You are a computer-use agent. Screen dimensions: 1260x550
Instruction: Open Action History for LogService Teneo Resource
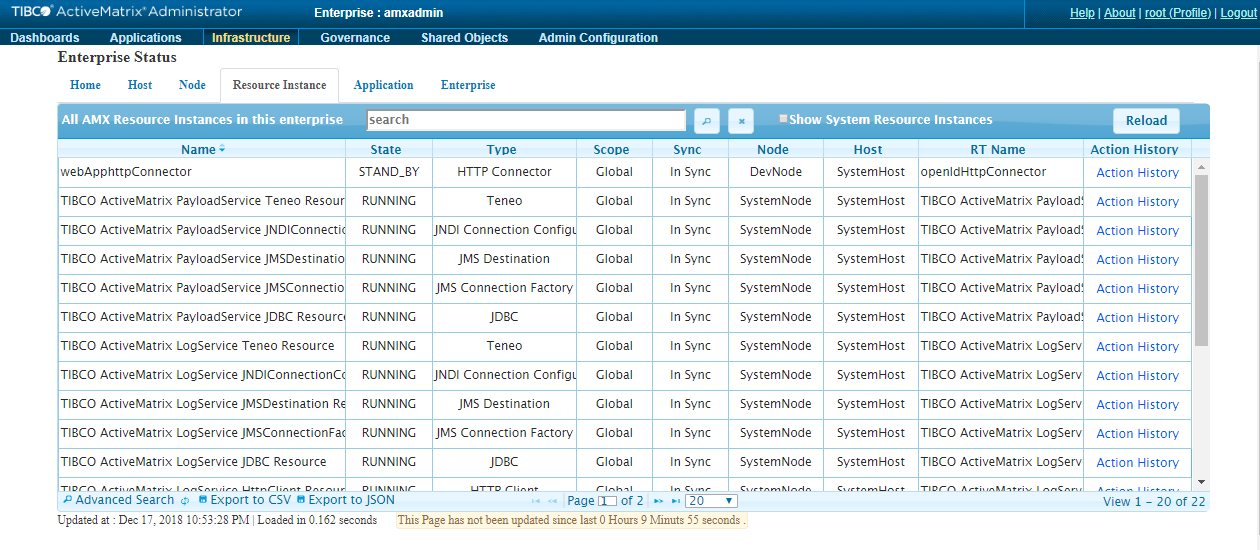point(1137,346)
